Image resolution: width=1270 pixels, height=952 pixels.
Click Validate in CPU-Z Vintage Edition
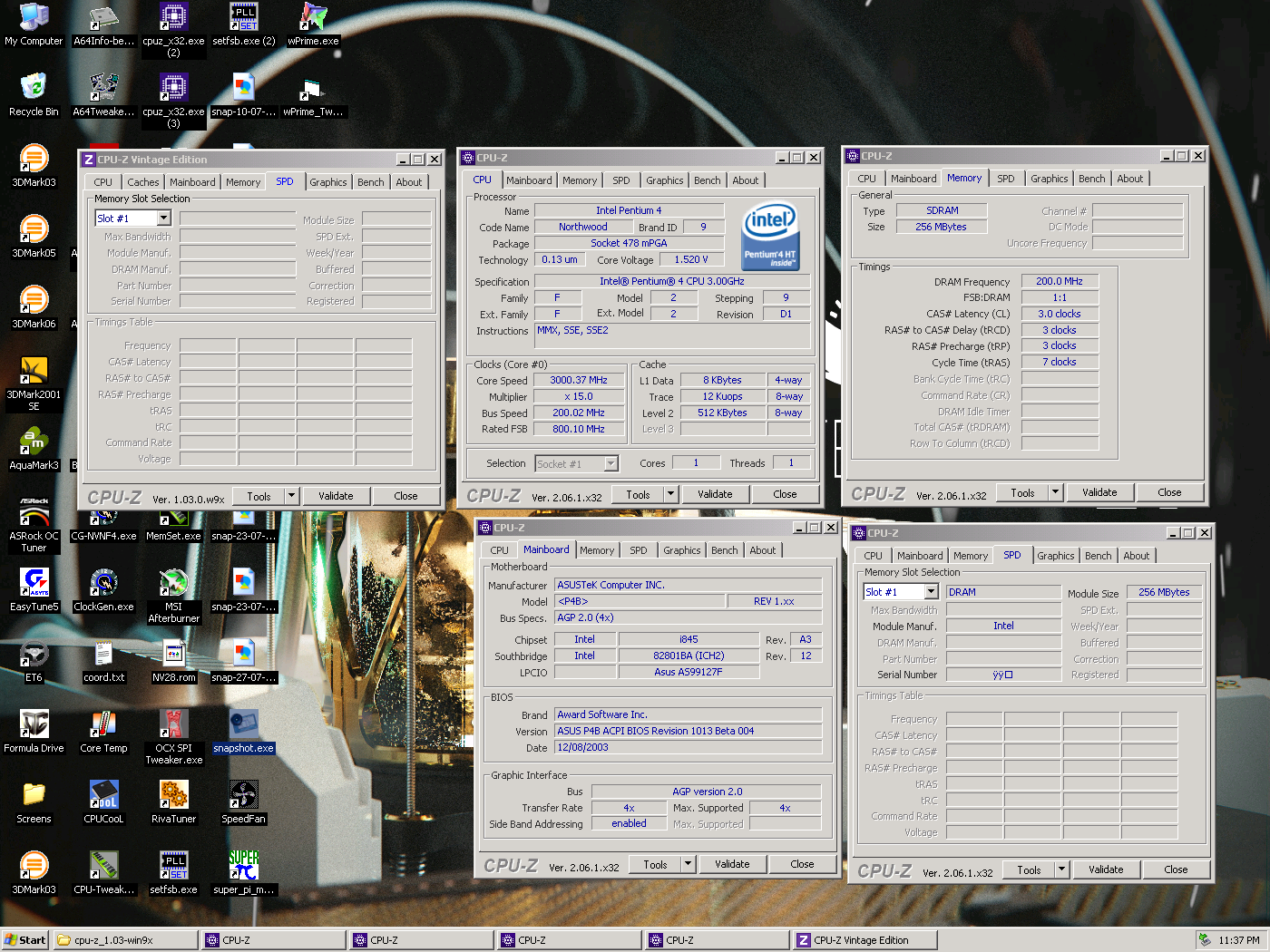coord(336,496)
